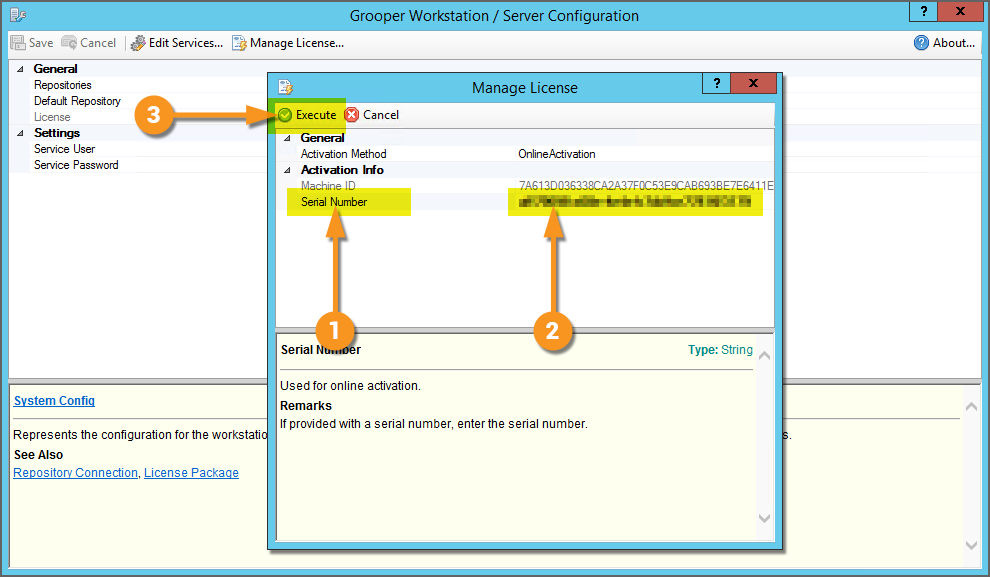The height and width of the screenshot is (577, 990).
Task: Collapse the General group in main window
Action: 20,69
